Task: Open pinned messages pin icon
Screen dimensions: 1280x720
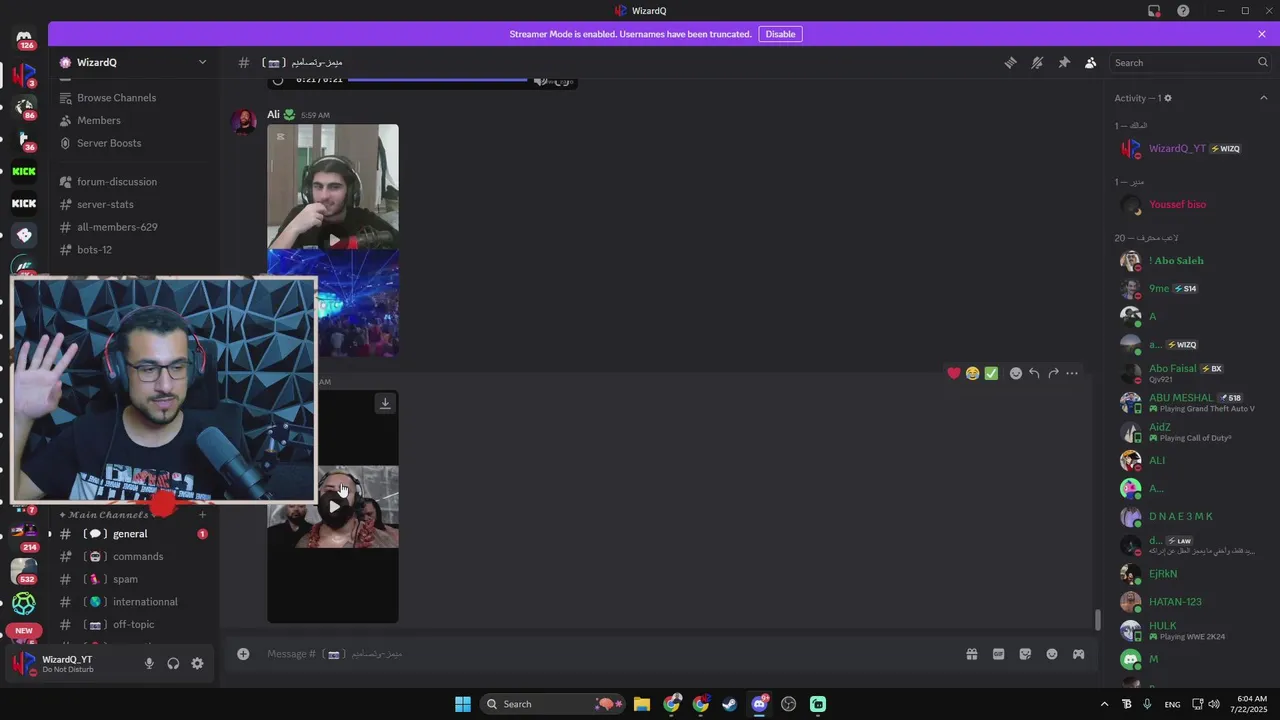Action: tap(1064, 62)
